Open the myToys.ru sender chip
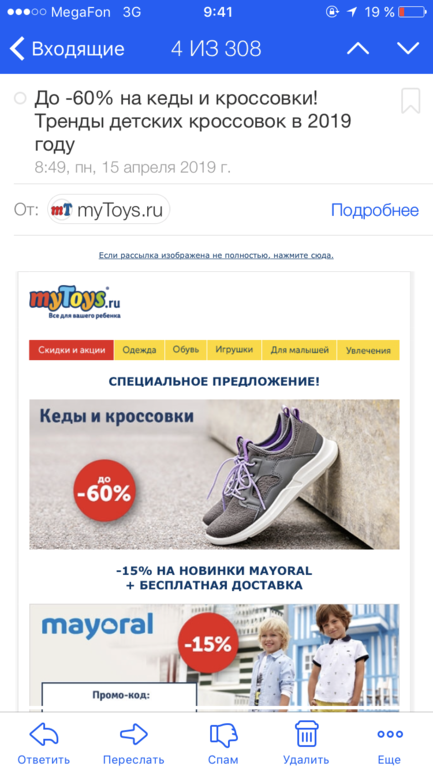The height and width of the screenshot is (770, 433). (x=108, y=210)
